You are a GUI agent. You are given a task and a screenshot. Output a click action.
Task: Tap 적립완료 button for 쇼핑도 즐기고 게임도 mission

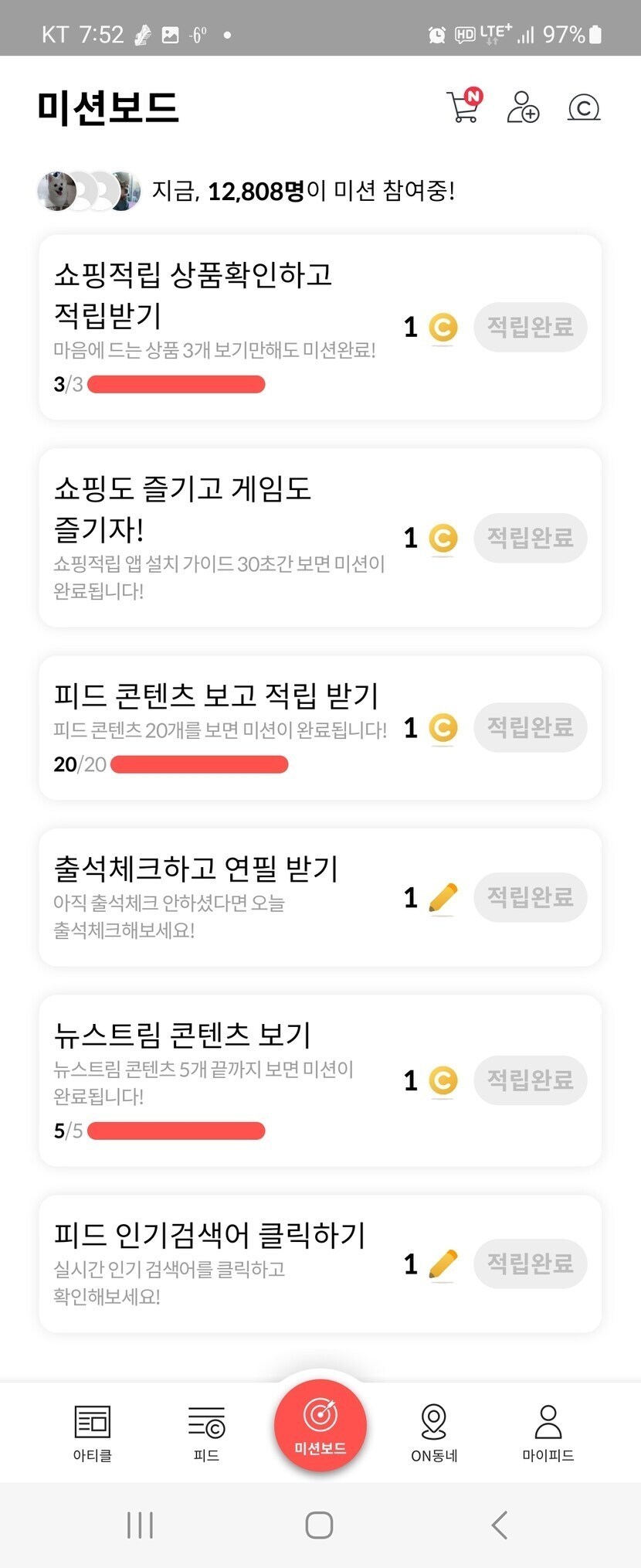pos(530,538)
